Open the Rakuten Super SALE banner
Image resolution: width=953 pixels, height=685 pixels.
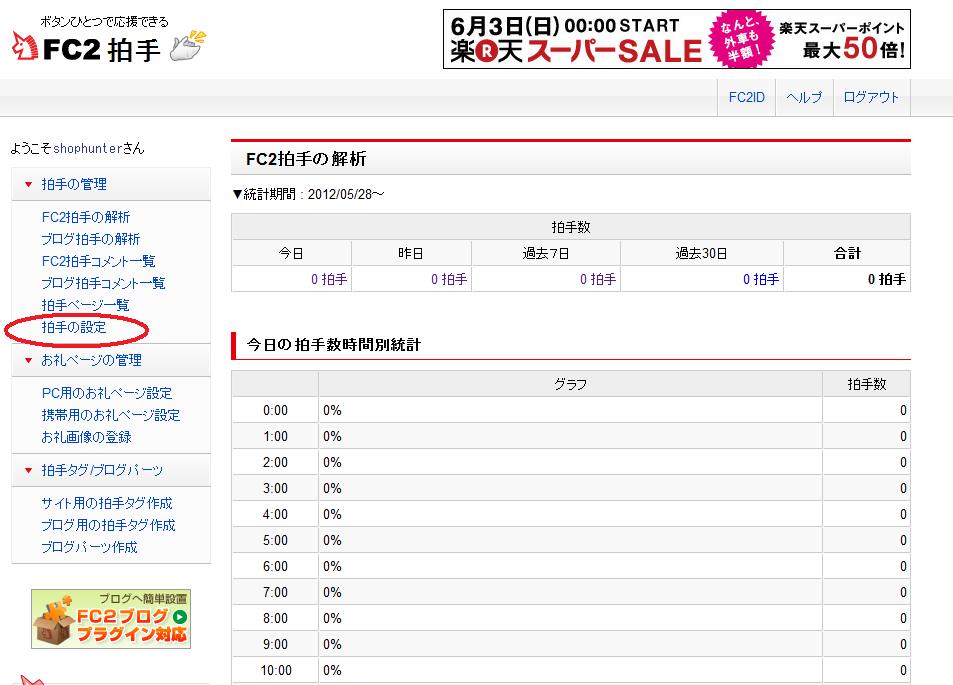pyautogui.click(x=677, y=39)
